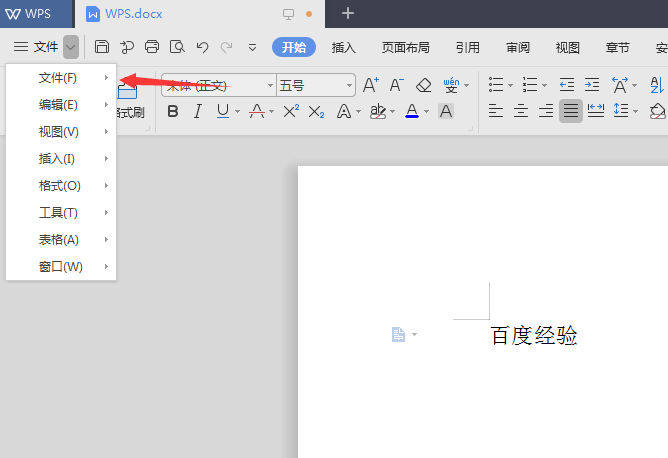Open the 窗口(W) submenu
This screenshot has width=668, height=458.
pos(61,267)
